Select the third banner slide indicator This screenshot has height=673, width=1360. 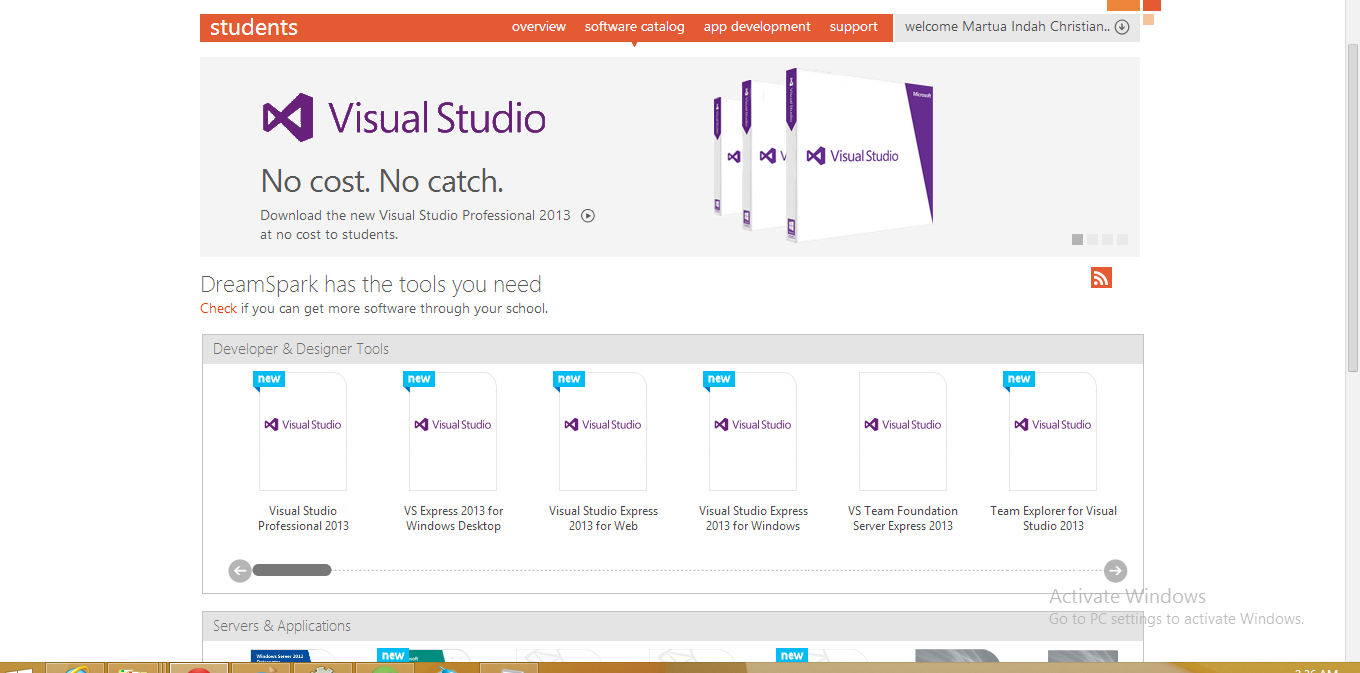pos(1107,240)
